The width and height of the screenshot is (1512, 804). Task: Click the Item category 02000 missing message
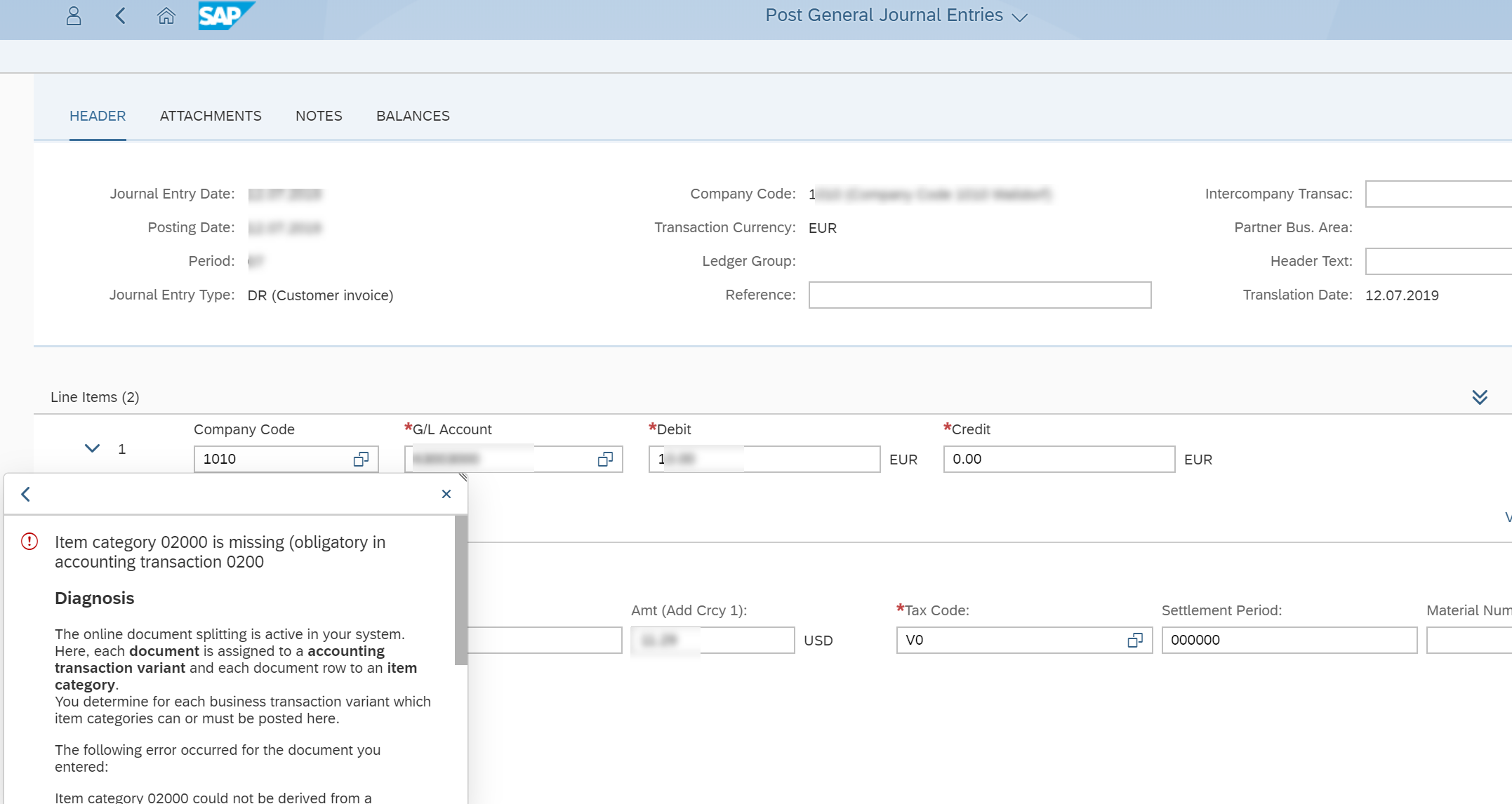pos(220,552)
